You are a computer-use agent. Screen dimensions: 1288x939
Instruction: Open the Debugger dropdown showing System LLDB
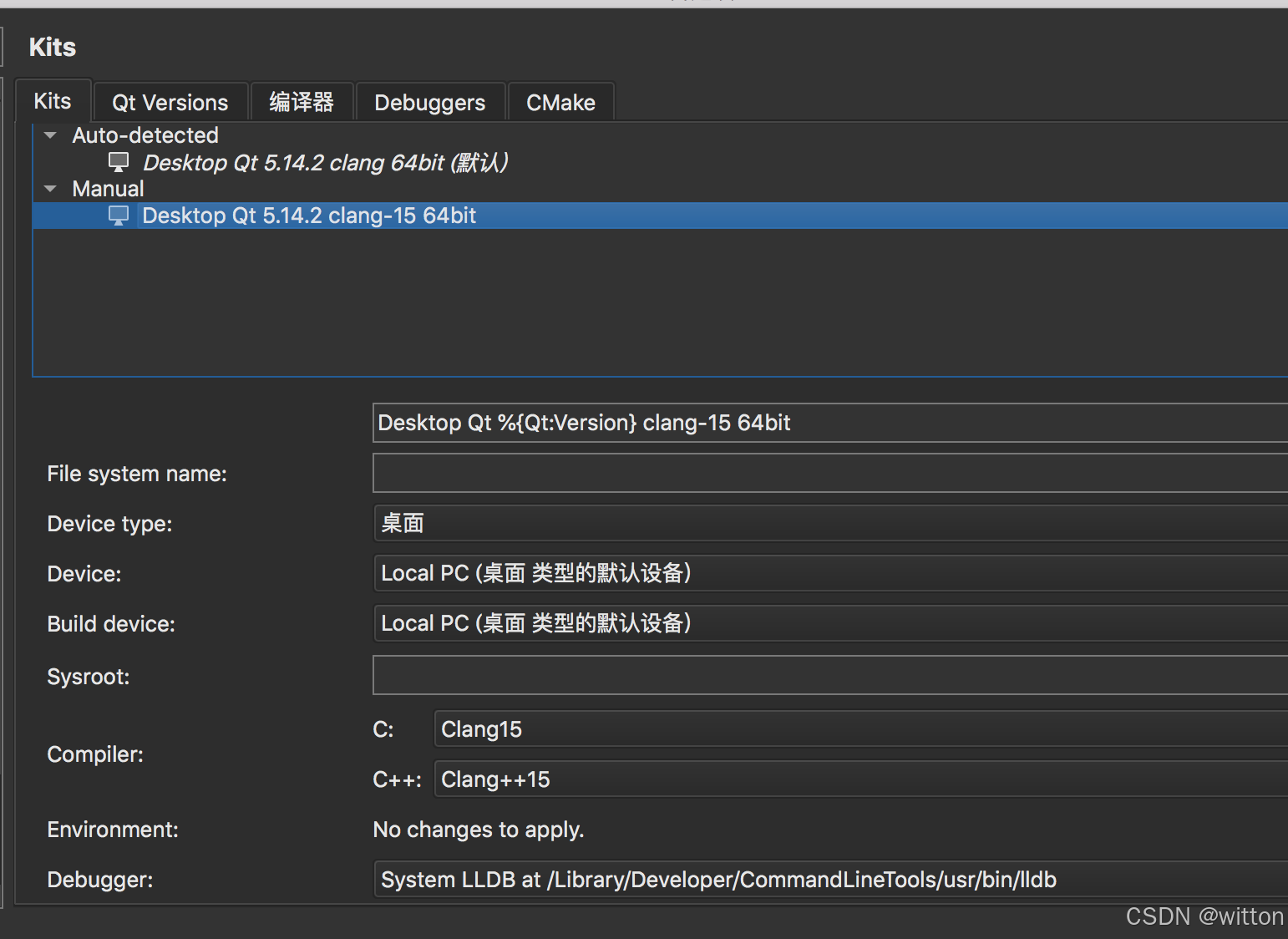point(827,880)
